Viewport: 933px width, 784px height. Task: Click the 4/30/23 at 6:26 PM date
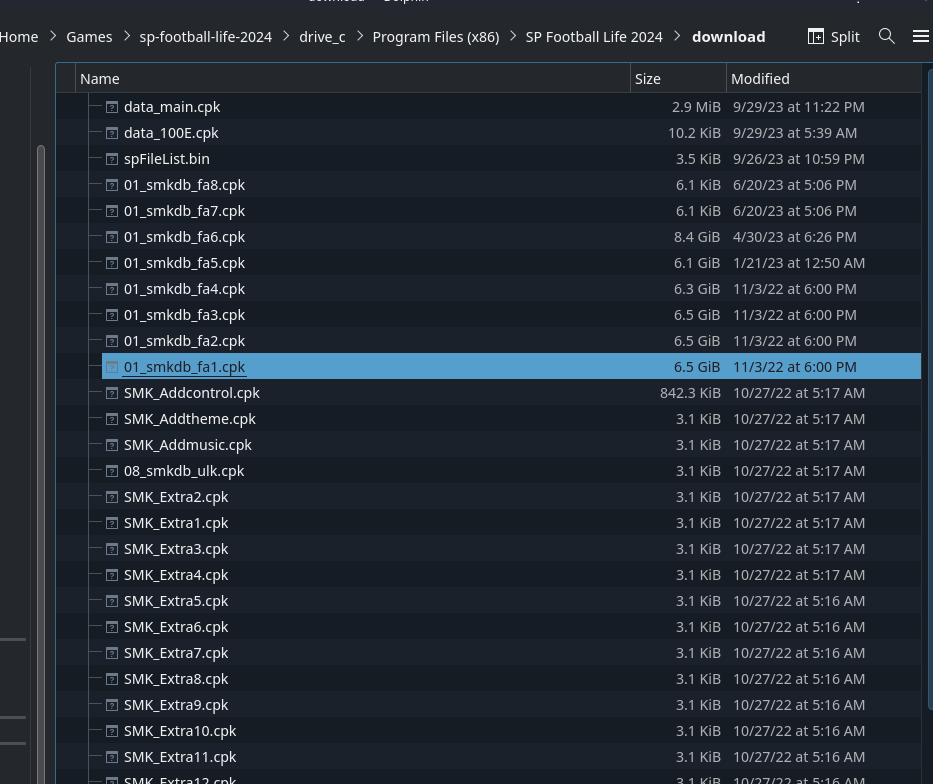(x=794, y=237)
